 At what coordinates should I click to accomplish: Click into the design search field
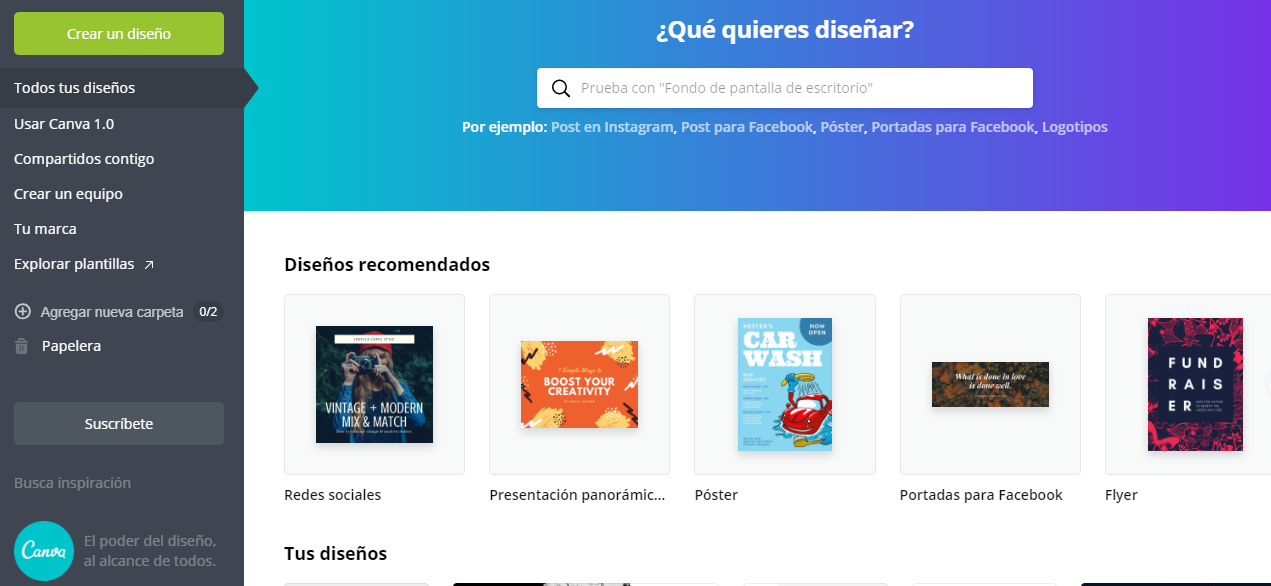(x=785, y=88)
